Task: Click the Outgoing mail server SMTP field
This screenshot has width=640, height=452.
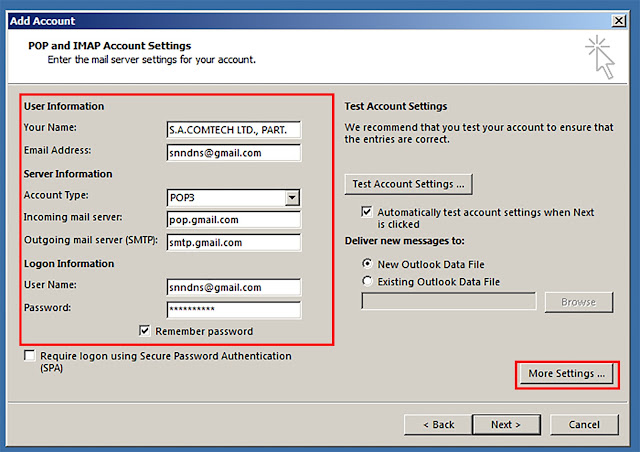Action: [233, 243]
